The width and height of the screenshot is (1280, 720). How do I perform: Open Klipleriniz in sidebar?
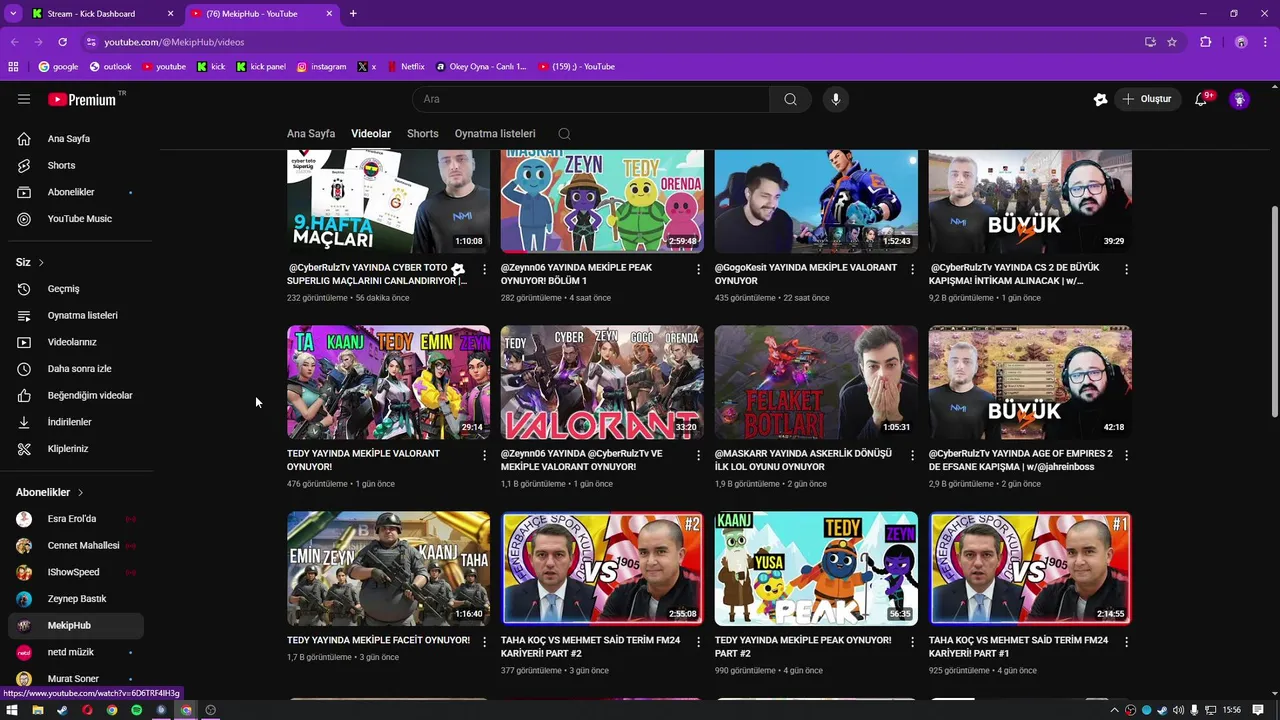tap(76, 449)
